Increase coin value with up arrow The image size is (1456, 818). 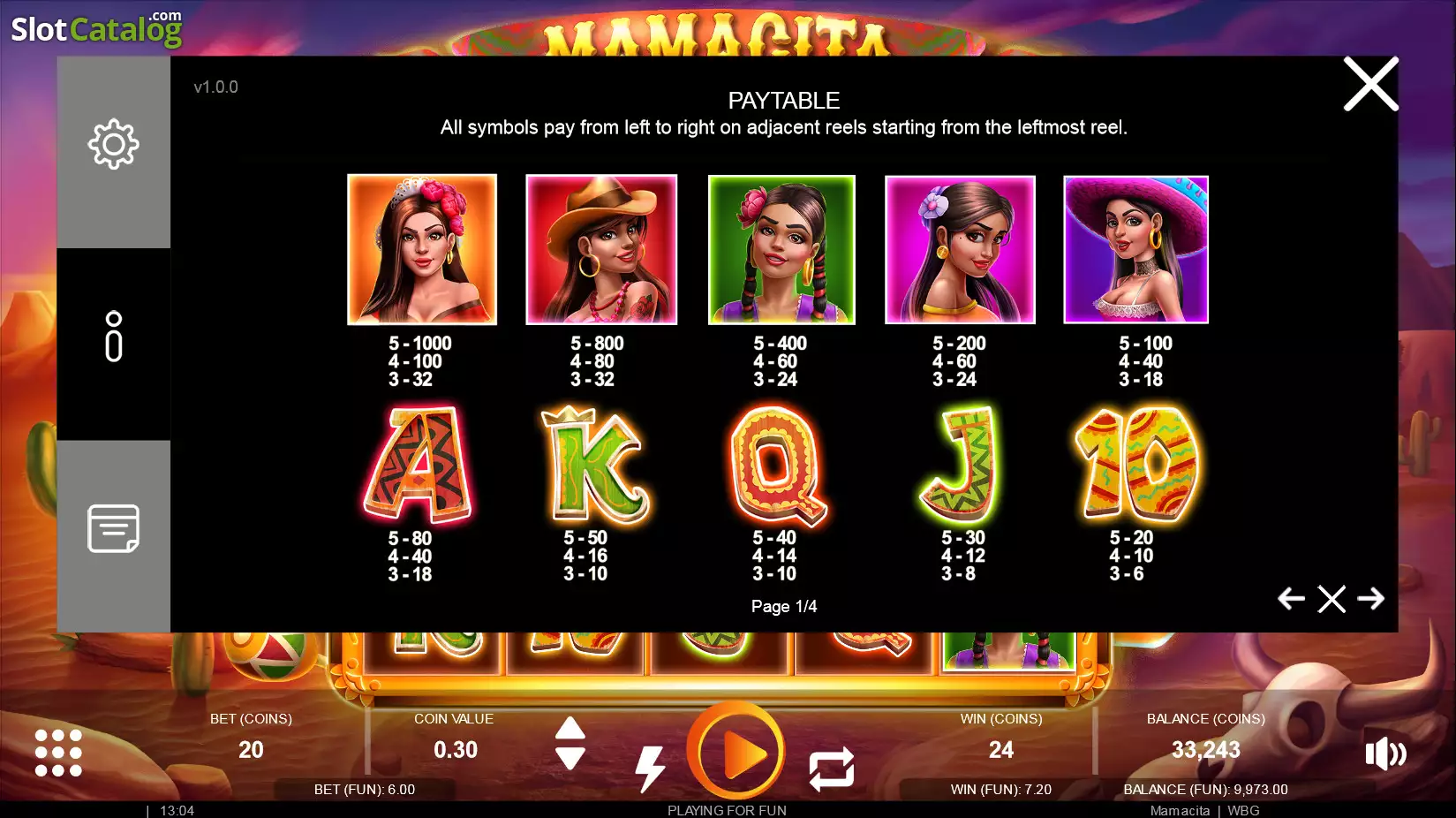570,728
